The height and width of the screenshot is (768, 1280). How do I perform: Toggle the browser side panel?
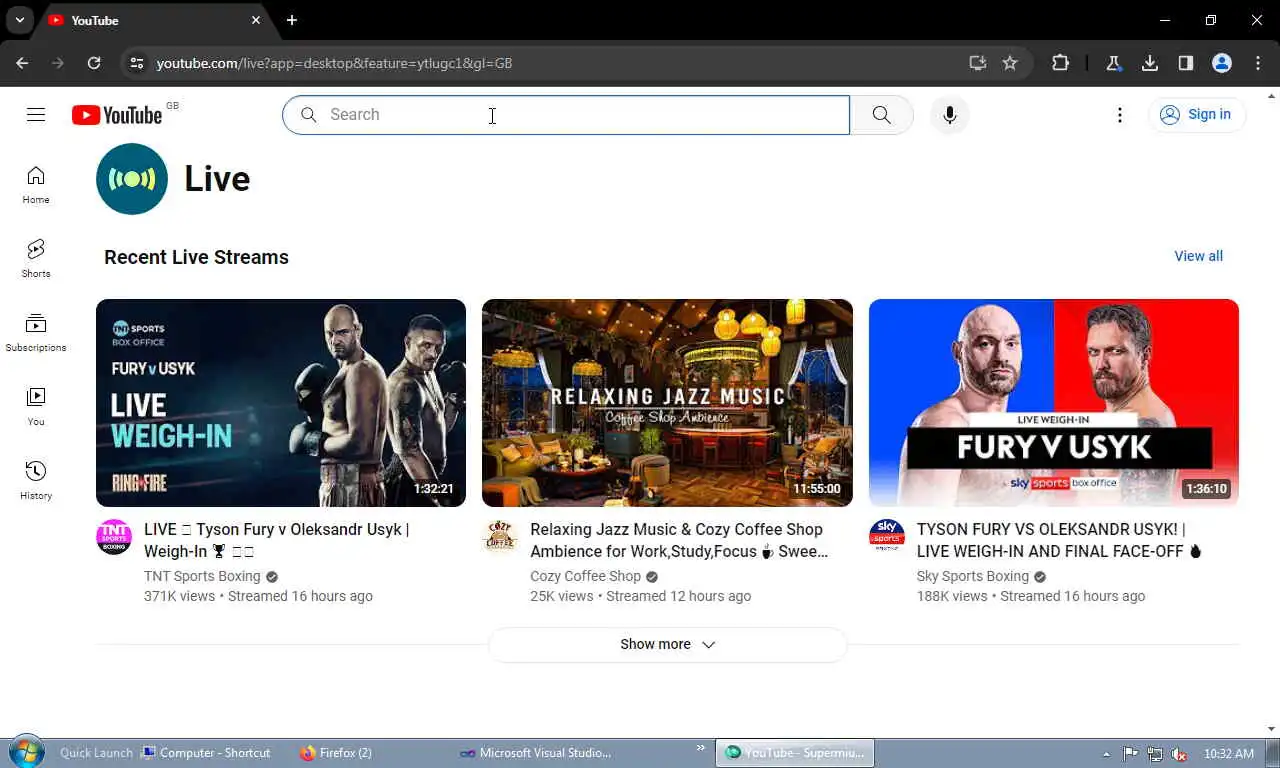[x=1186, y=63]
